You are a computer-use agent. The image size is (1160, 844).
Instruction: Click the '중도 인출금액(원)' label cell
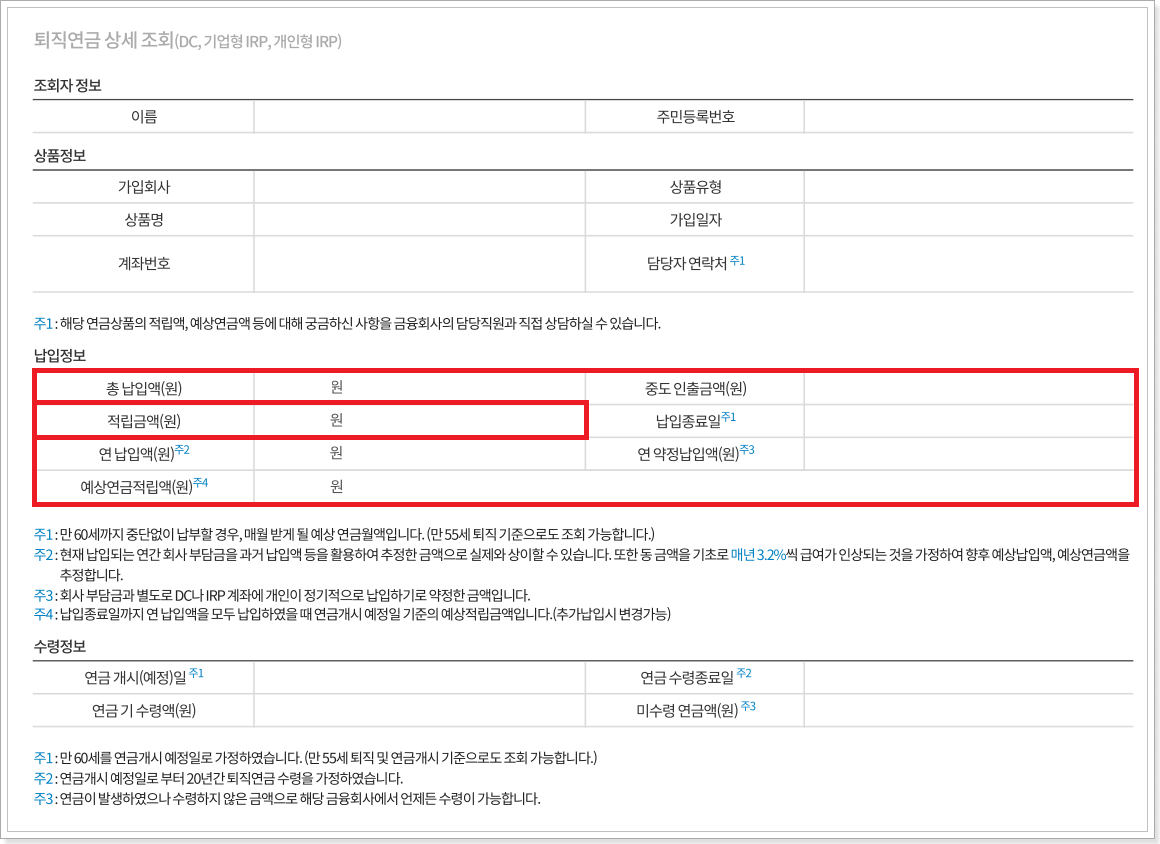(x=695, y=388)
